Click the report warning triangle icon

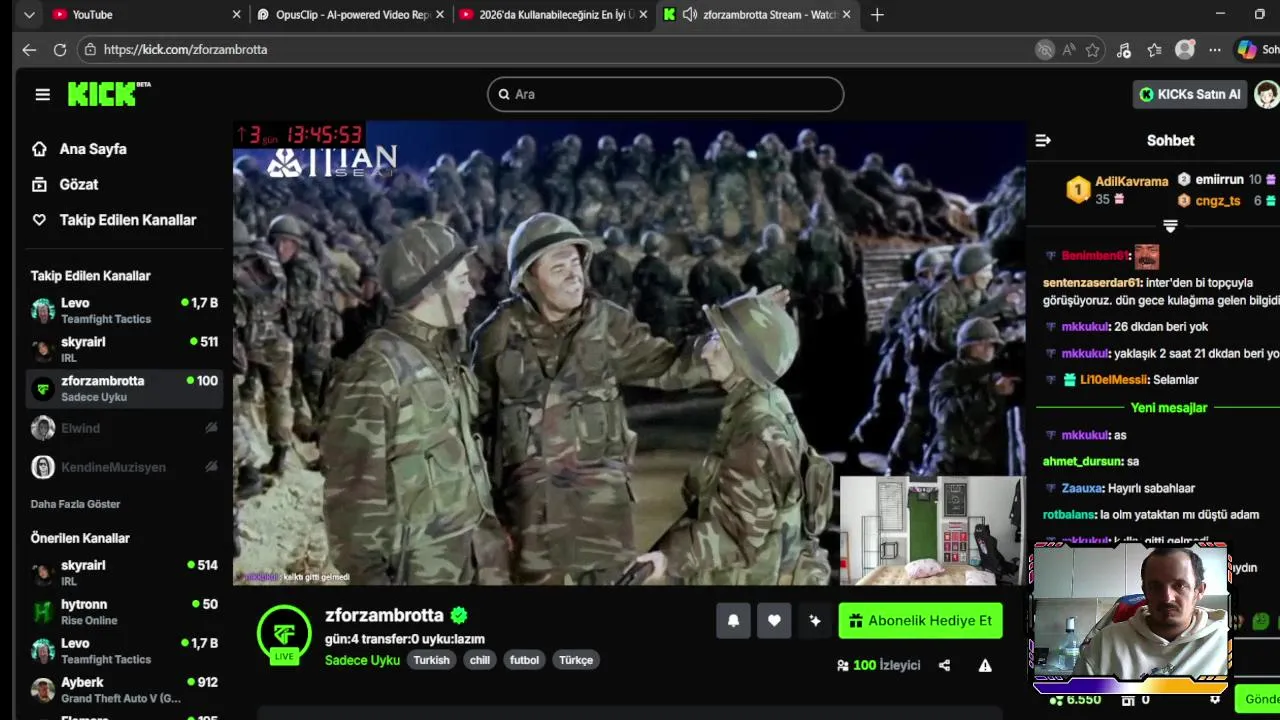pyautogui.click(x=985, y=665)
